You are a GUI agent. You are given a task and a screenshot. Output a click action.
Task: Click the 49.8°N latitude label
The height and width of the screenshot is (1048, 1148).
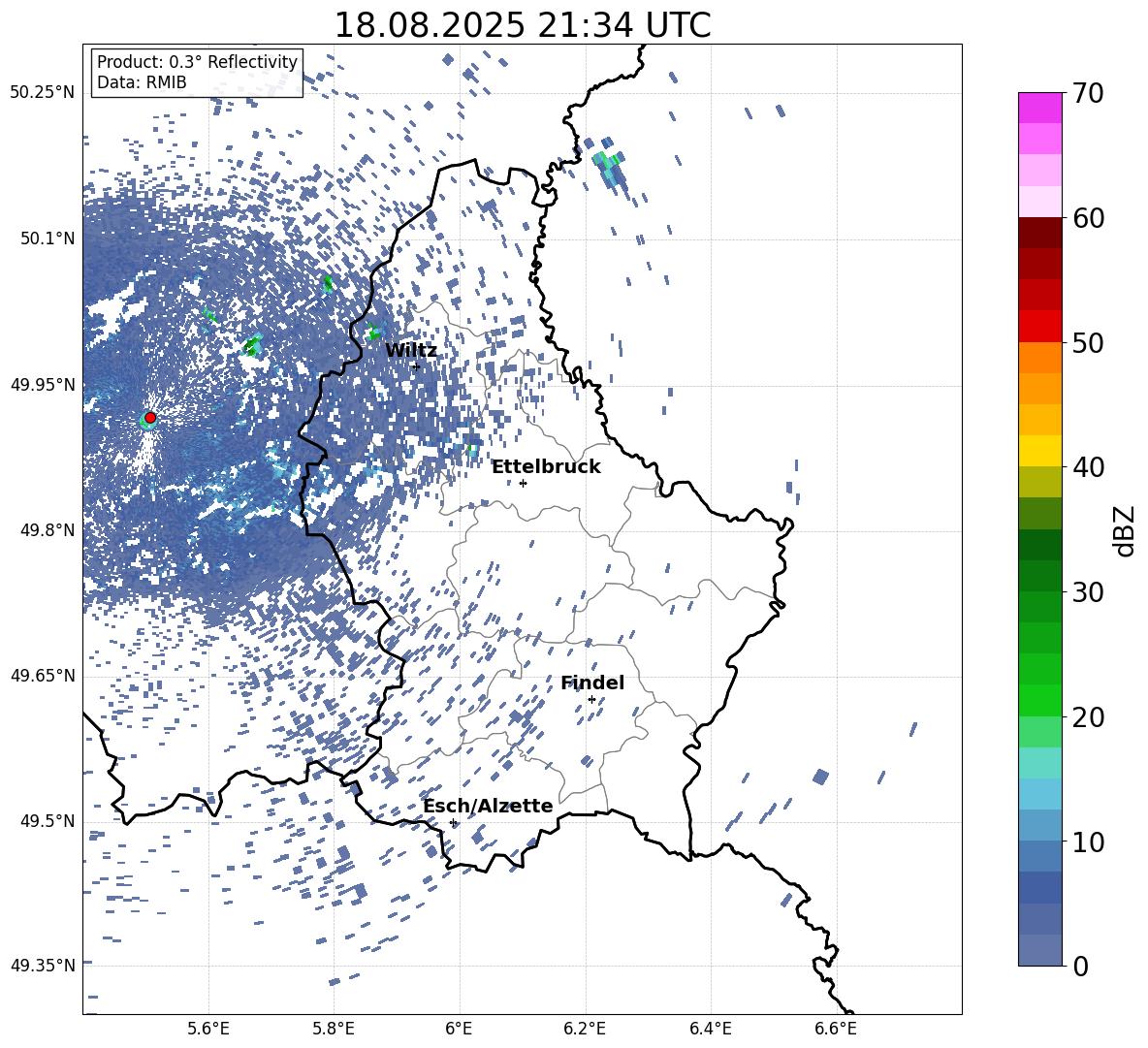click(48, 530)
